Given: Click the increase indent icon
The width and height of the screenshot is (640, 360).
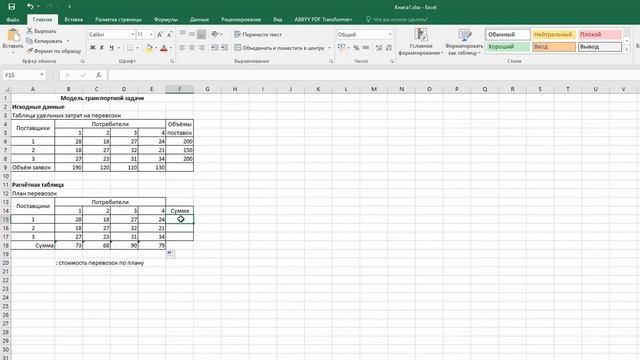Looking at the screenshot, I should pyautogui.click(x=224, y=48).
